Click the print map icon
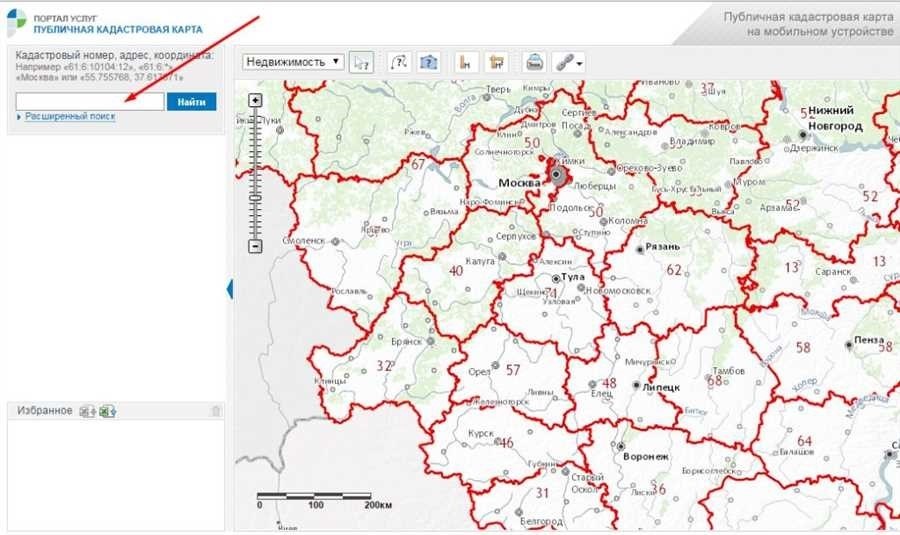The width and height of the screenshot is (900, 535). tap(535, 62)
